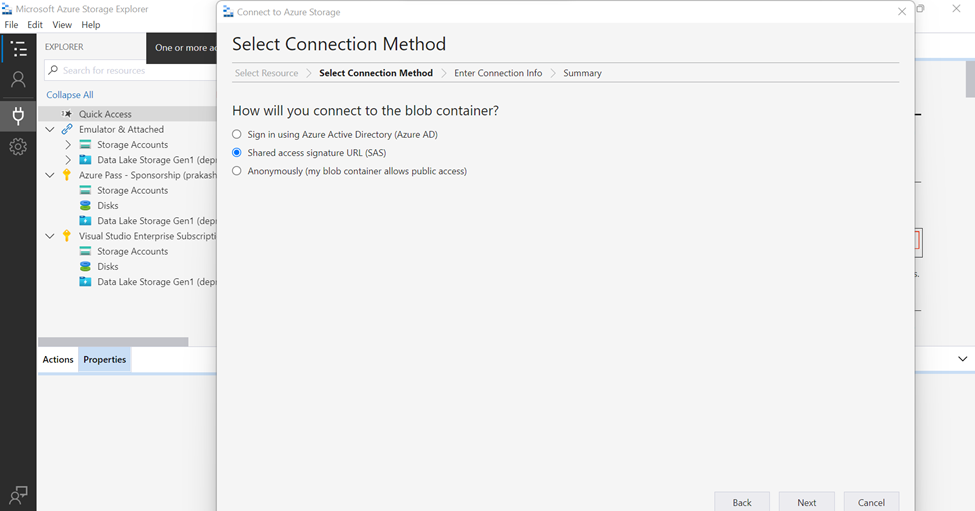975x511 pixels.
Task: Click the Summary breadcrumb step
Action: click(582, 73)
